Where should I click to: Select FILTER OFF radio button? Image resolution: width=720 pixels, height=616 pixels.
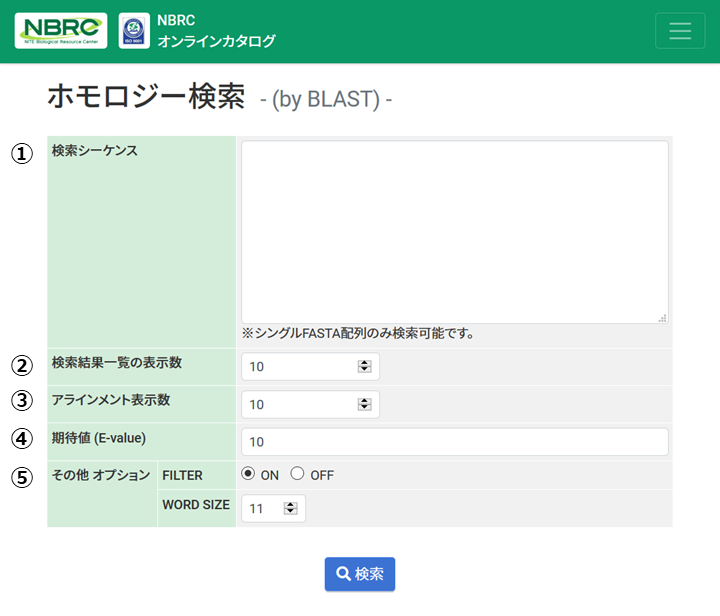297,474
